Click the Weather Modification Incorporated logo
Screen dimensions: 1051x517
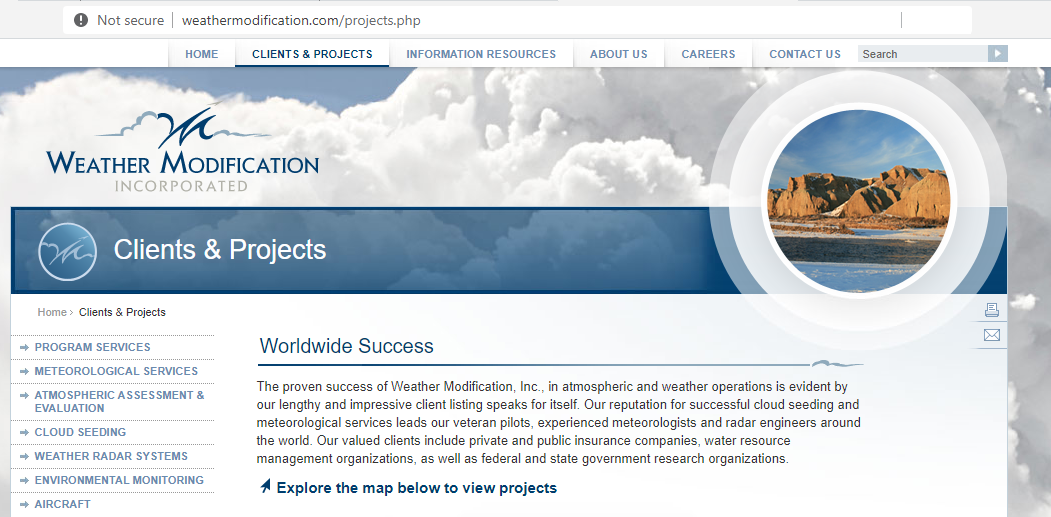[x=182, y=148]
